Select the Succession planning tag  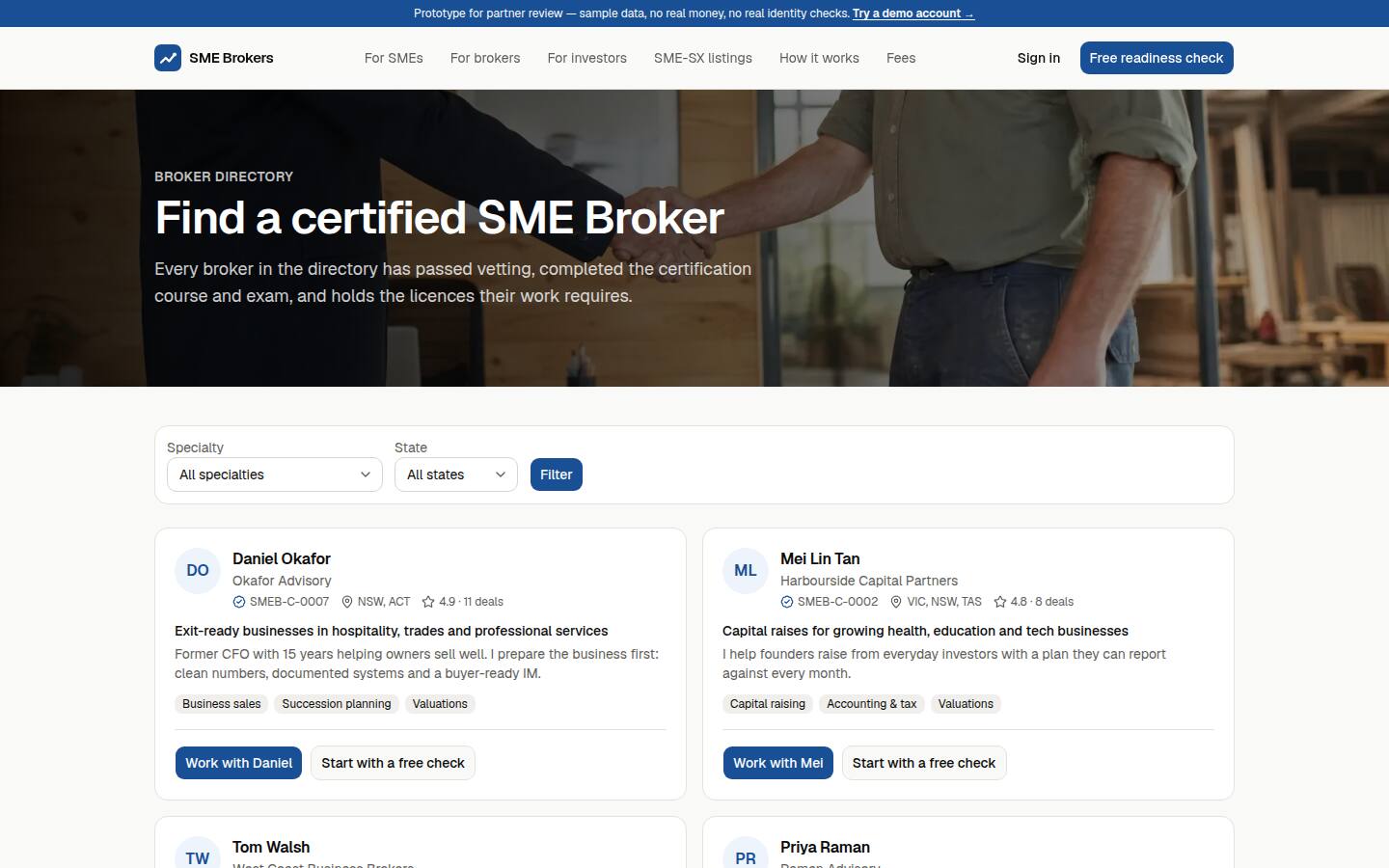pos(337,704)
